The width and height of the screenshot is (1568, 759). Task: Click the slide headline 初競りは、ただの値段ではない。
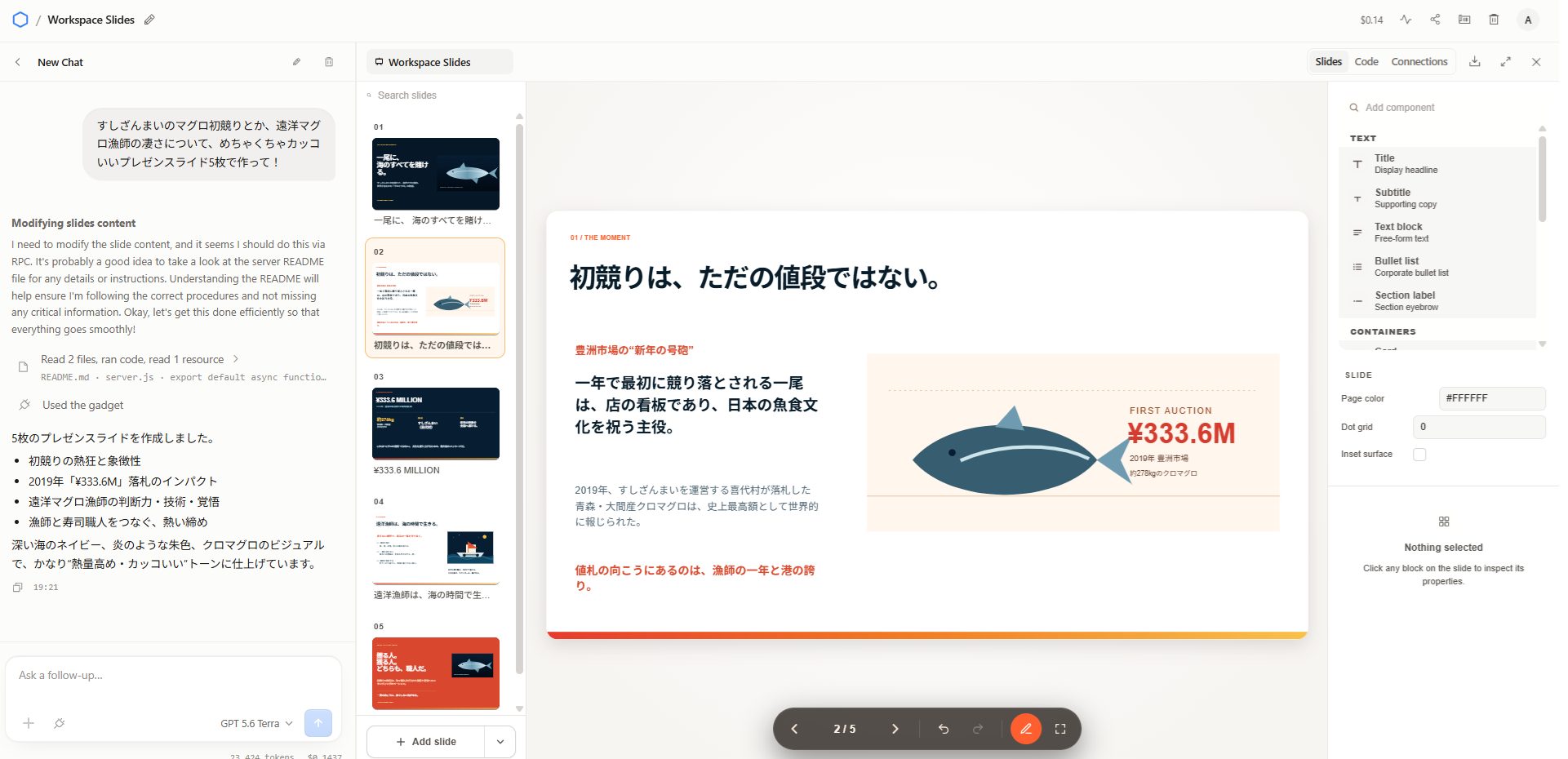[x=756, y=277]
